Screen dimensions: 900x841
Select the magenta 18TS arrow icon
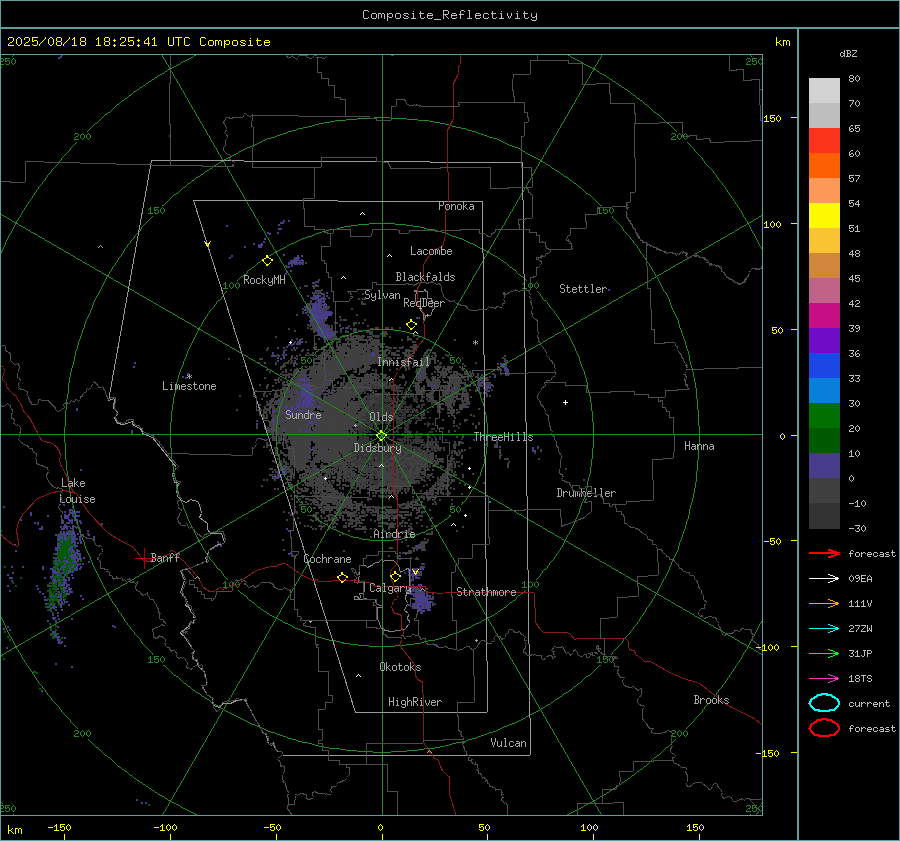(824, 679)
